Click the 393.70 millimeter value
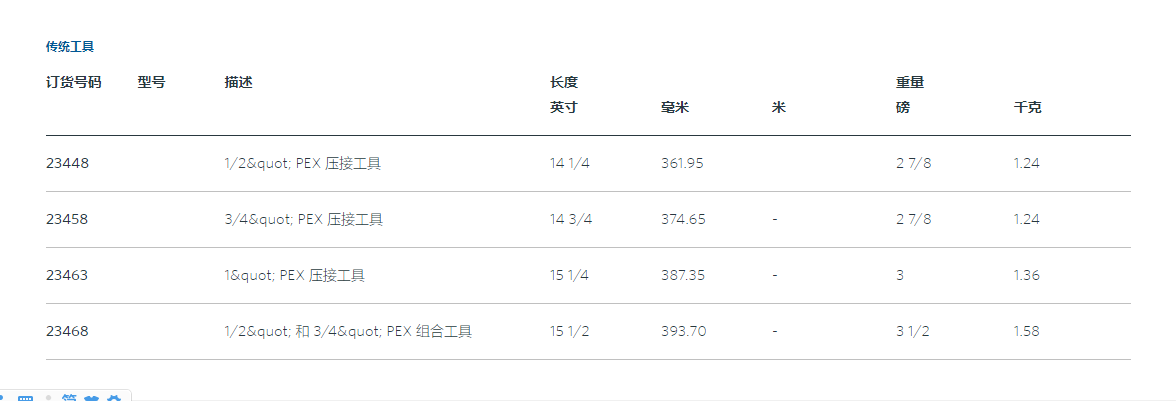Image resolution: width=1176 pixels, height=401 pixels. click(x=683, y=331)
